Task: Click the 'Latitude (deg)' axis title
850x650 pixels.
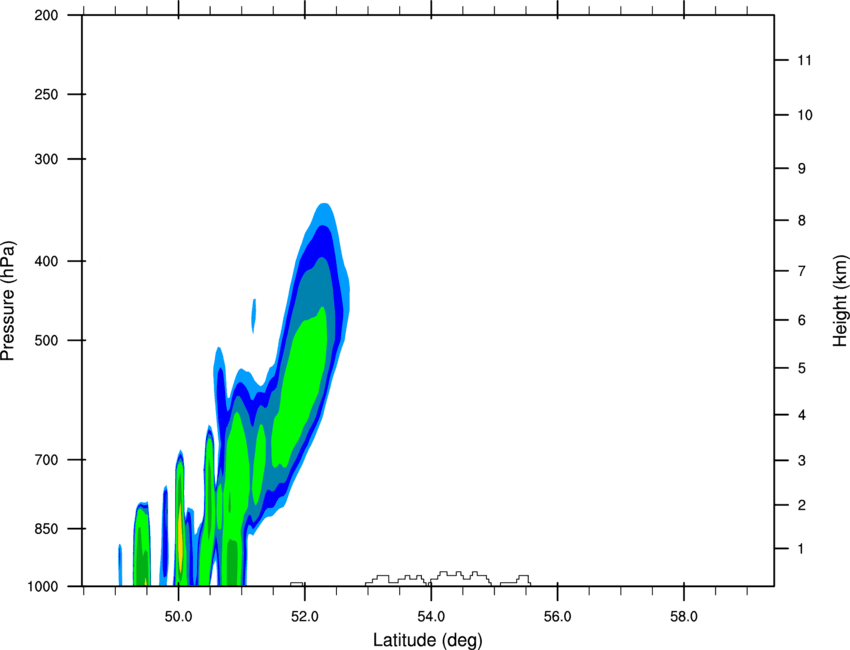Action: coord(427,640)
